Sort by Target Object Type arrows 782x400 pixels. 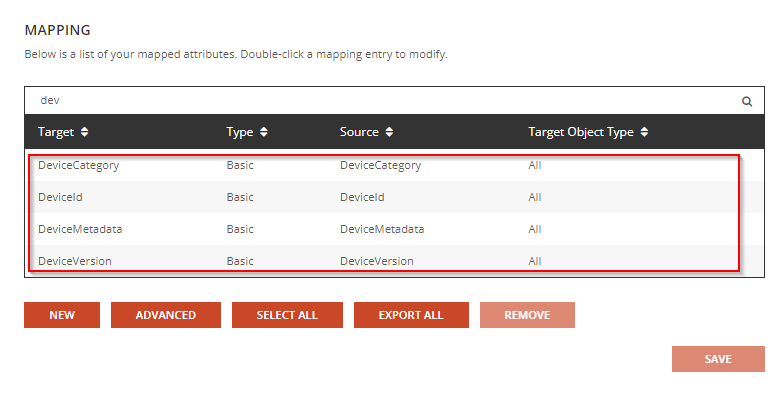644,132
